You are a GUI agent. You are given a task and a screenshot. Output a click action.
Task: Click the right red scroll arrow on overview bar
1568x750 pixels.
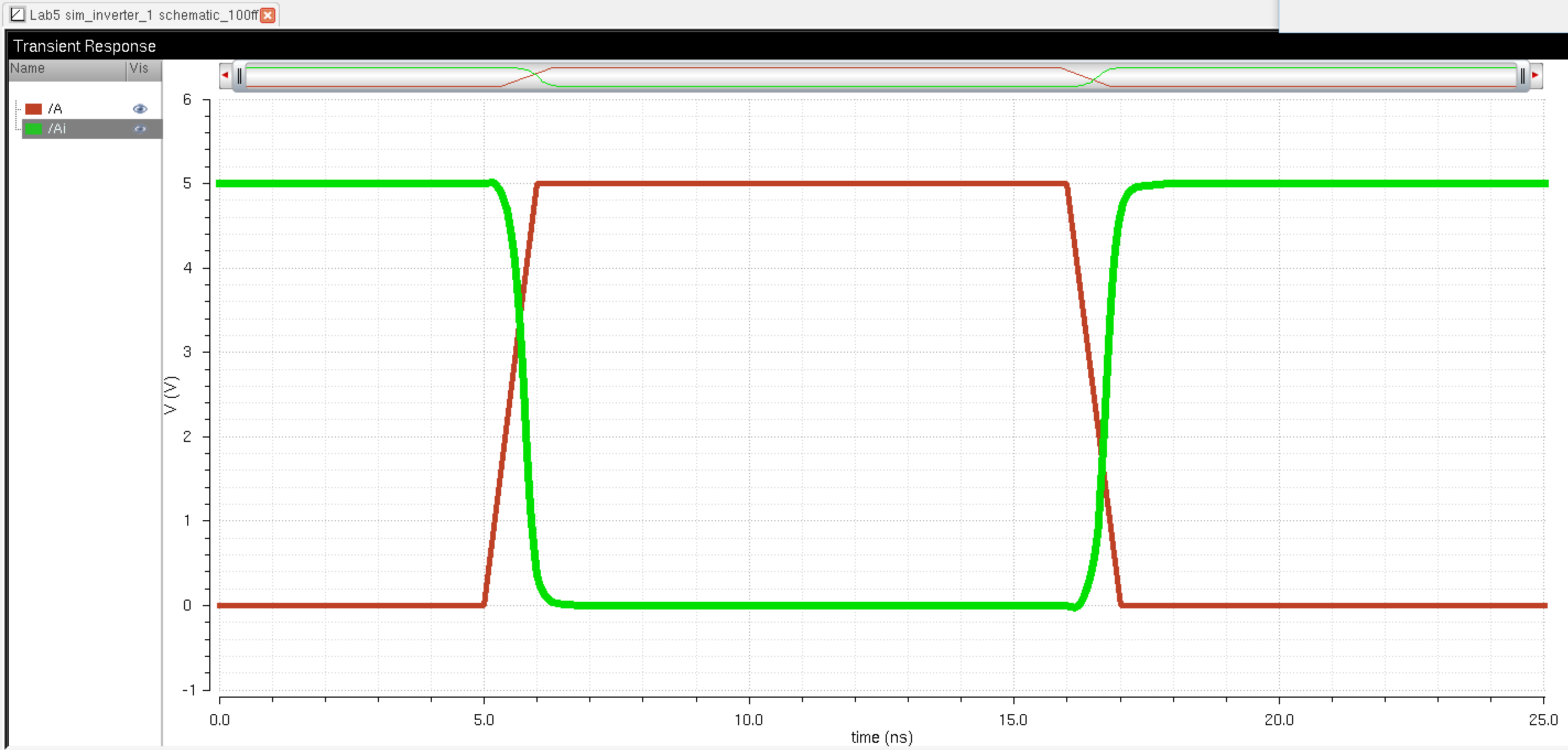(x=1536, y=75)
